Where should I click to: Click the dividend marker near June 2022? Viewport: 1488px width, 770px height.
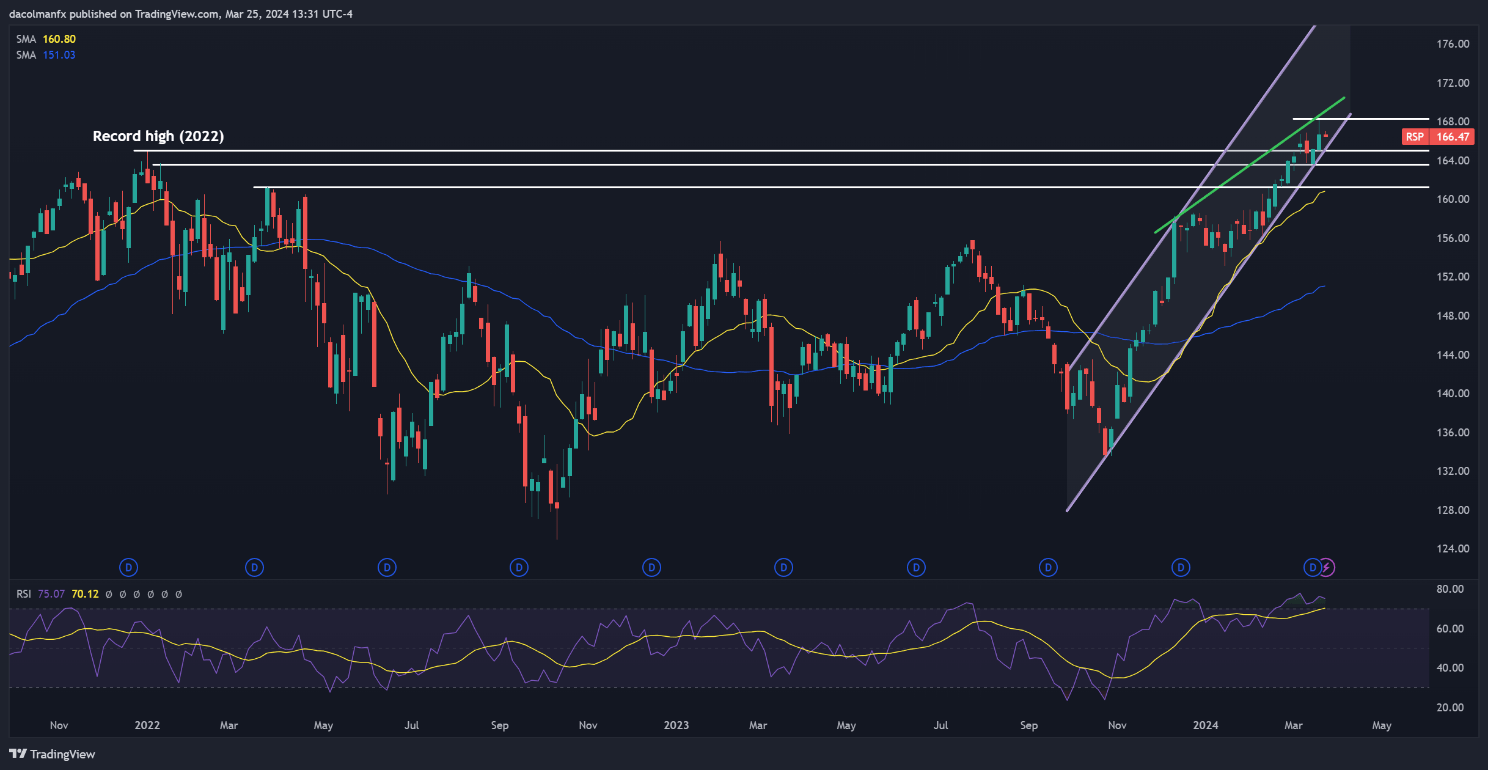pyautogui.click(x=387, y=567)
